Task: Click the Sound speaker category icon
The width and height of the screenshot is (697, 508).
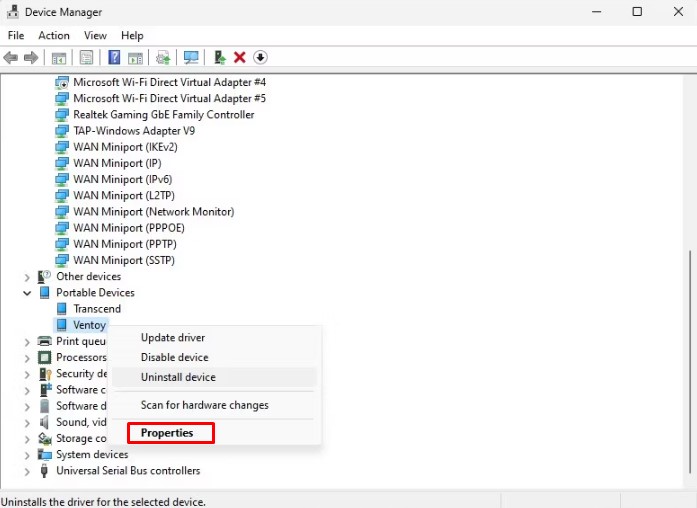Action: [x=44, y=422]
